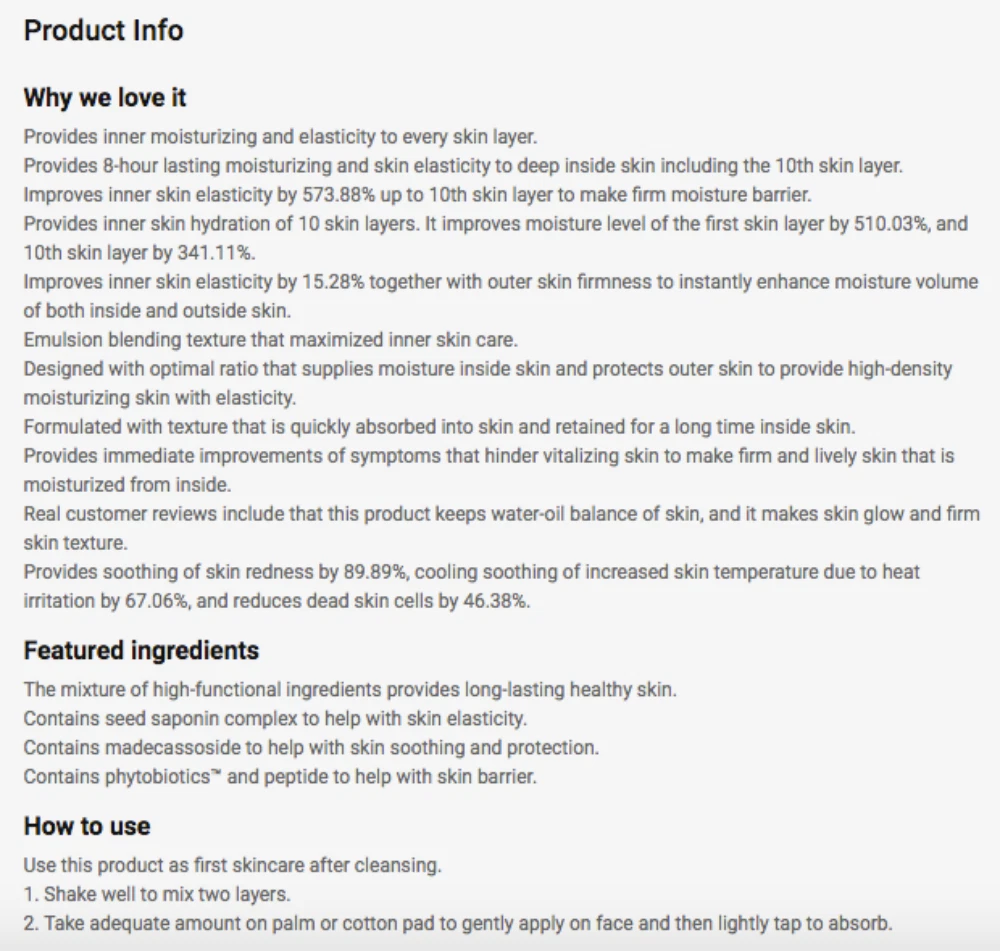The height and width of the screenshot is (951, 1000).
Task: Click the phytobiotics and peptide line
Action: tap(280, 777)
